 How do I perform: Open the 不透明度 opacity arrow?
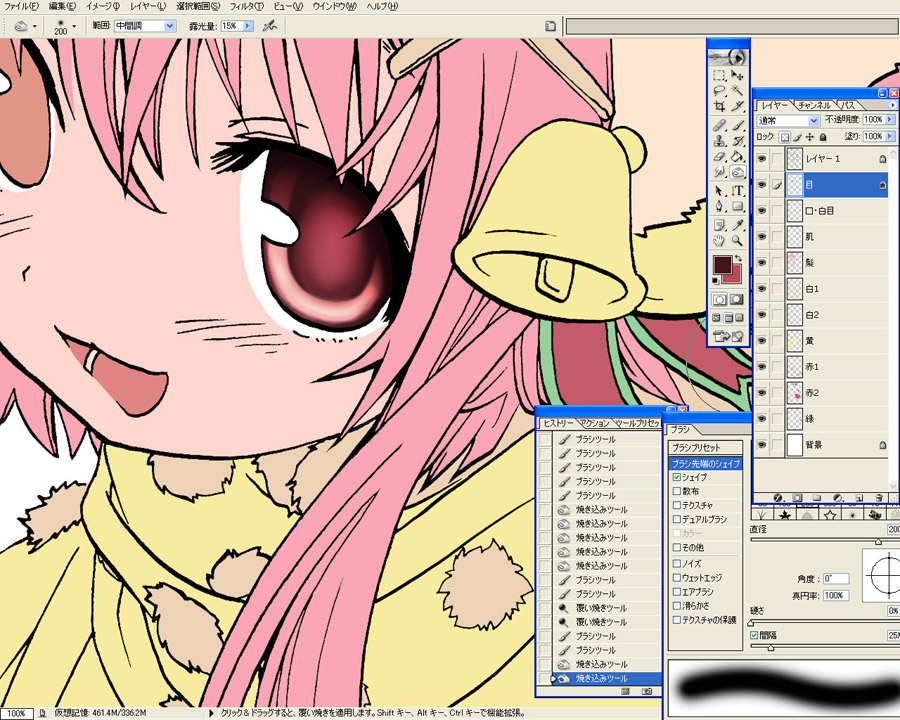pyautogui.click(x=890, y=119)
